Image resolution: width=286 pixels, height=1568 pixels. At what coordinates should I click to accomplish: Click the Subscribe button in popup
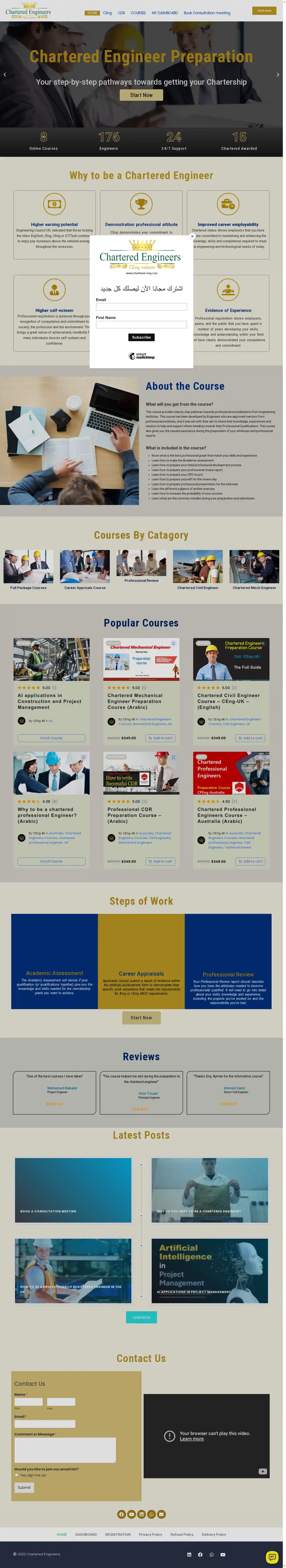coord(142,337)
